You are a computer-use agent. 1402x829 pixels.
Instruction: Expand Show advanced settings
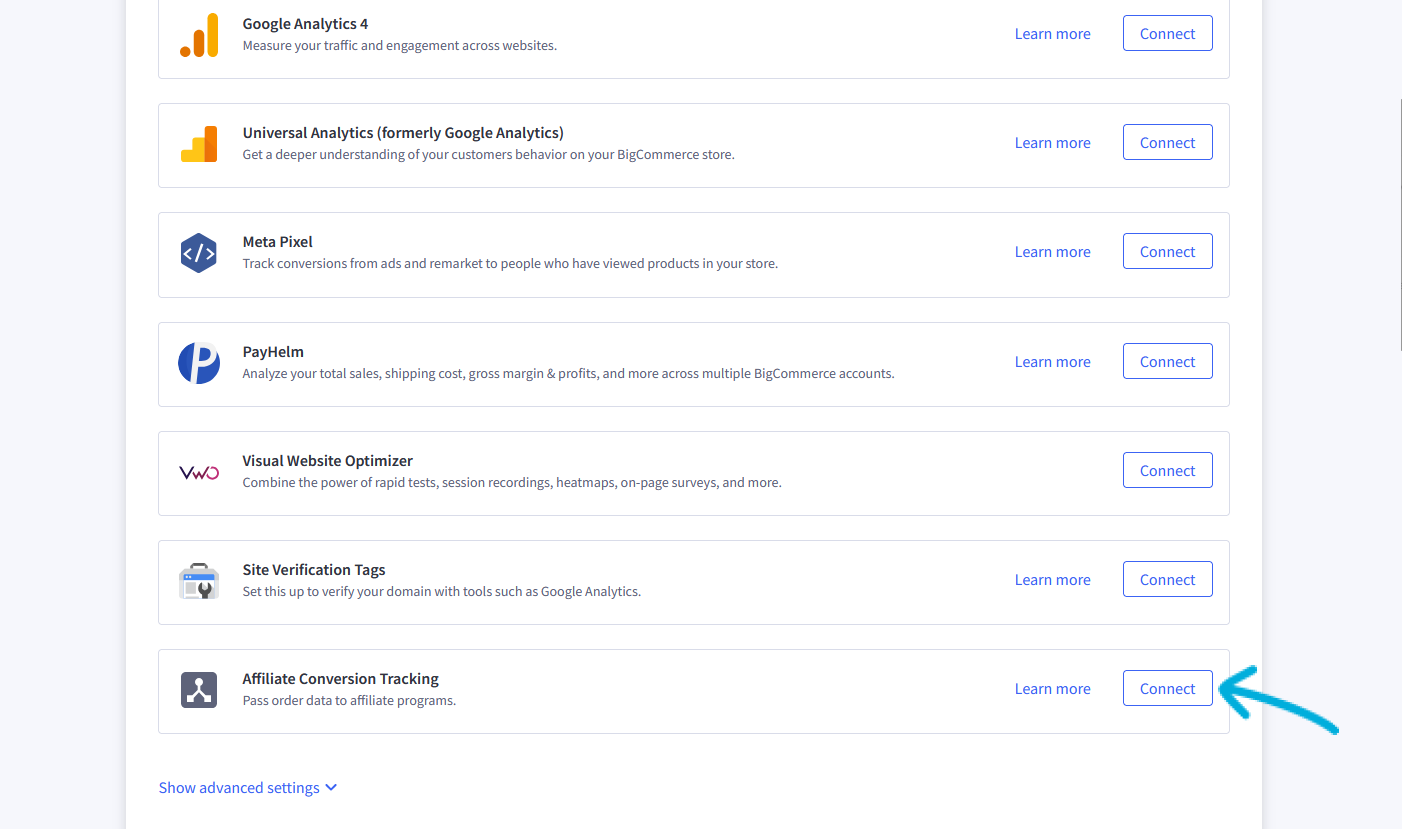(248, 787)
